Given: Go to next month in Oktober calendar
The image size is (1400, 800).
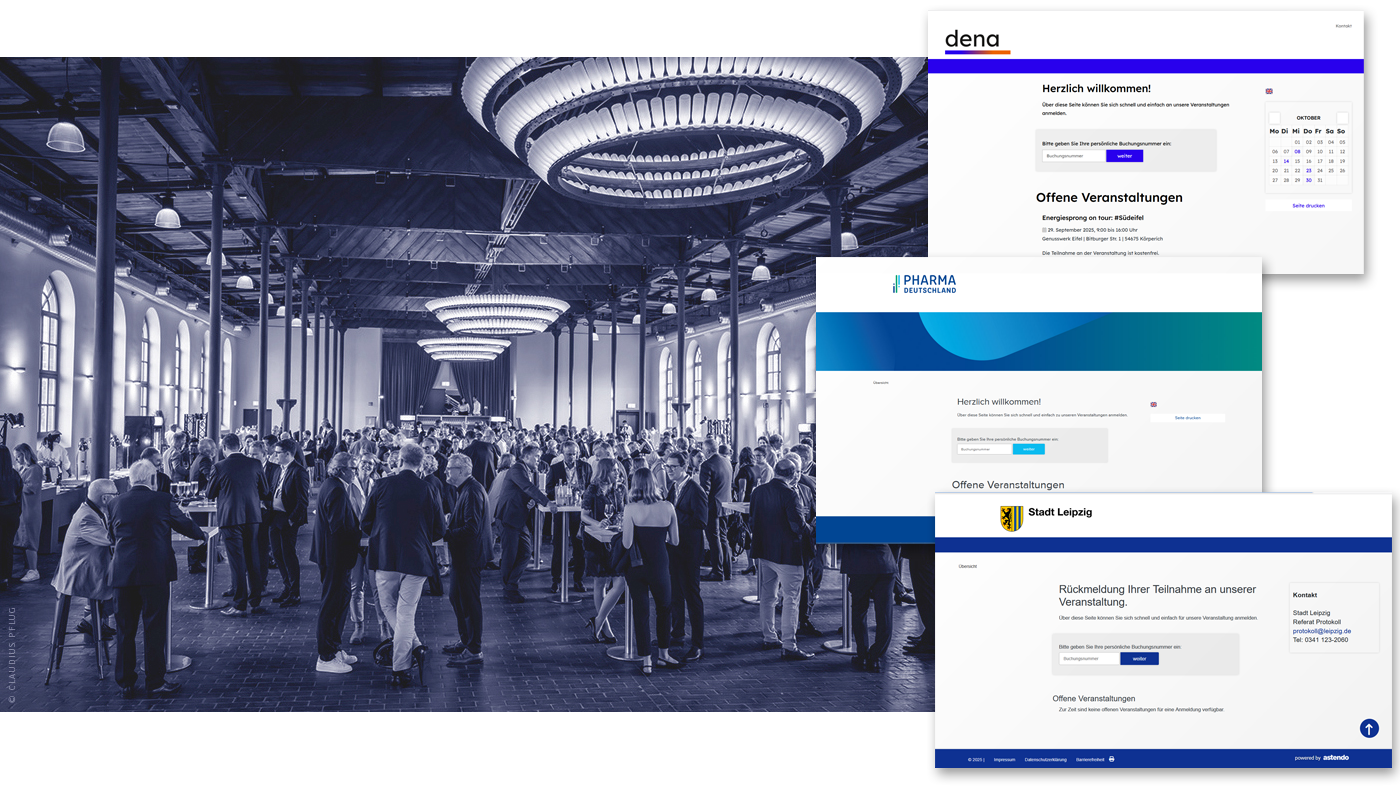Looking at the screenshot, I should (1342, 117).
